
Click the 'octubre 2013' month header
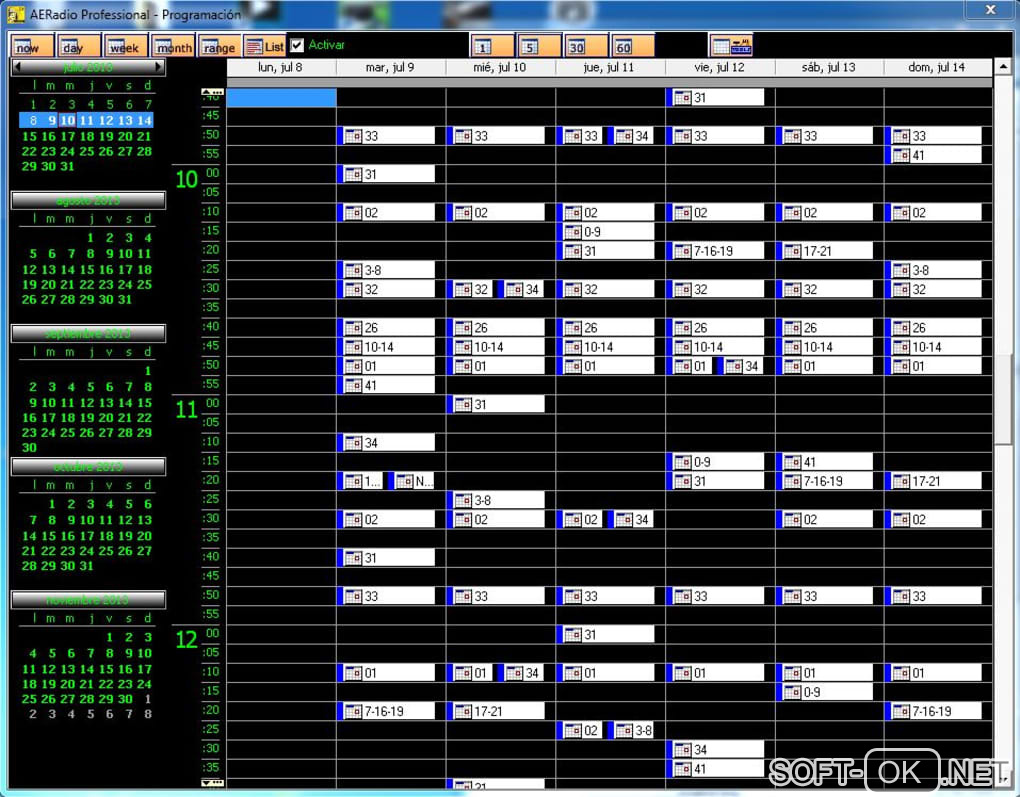click(88, 466)
